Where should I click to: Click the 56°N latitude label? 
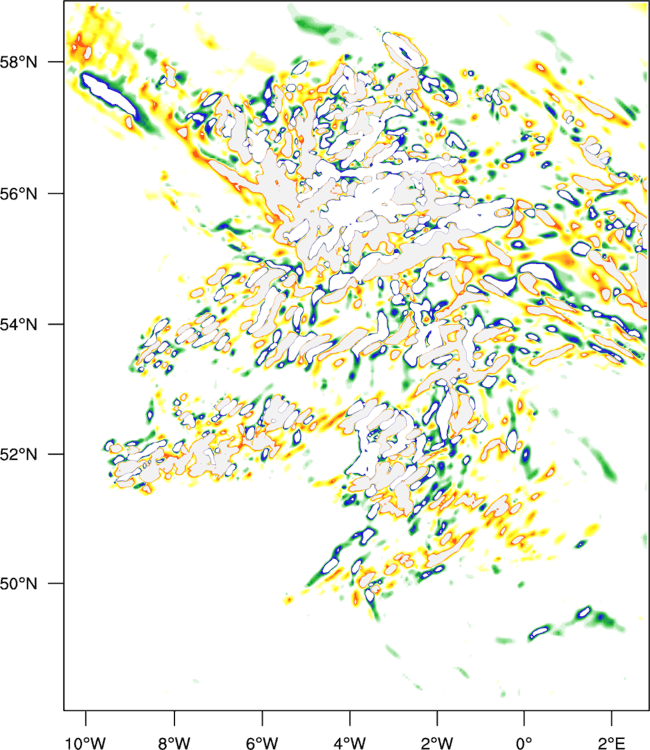19,194
